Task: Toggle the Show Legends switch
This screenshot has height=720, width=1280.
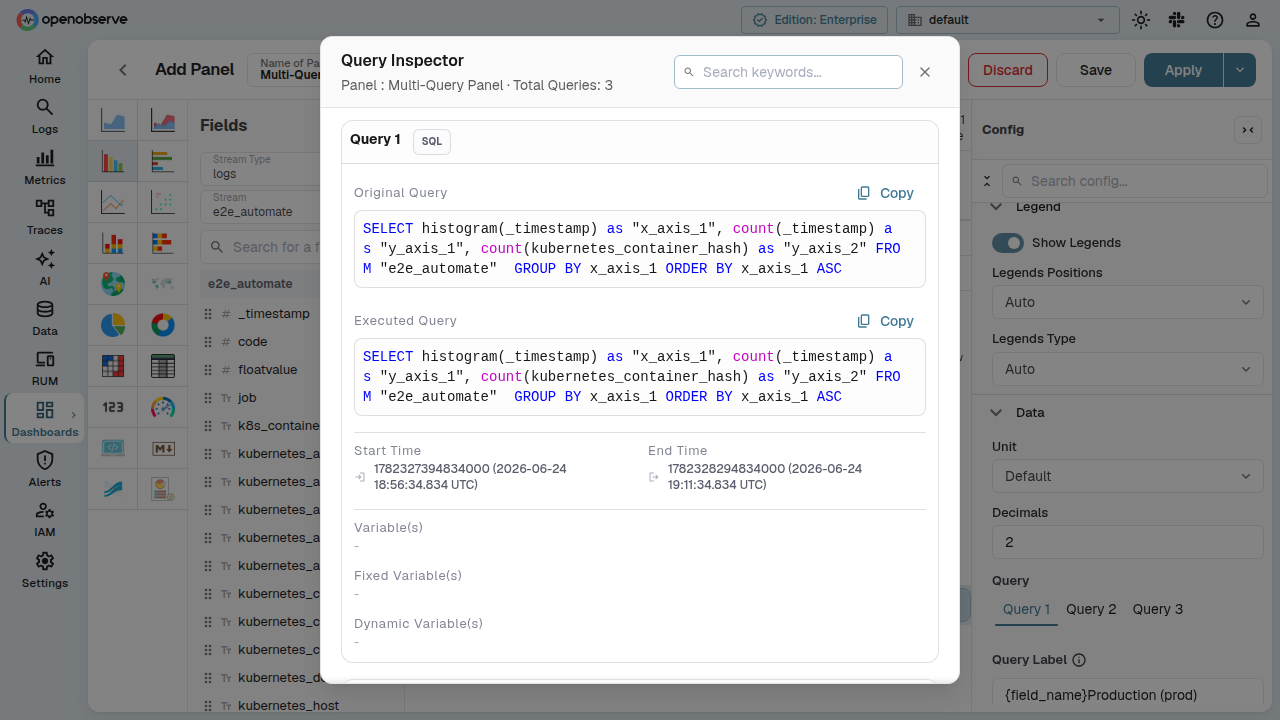Action: (1008, 243)
